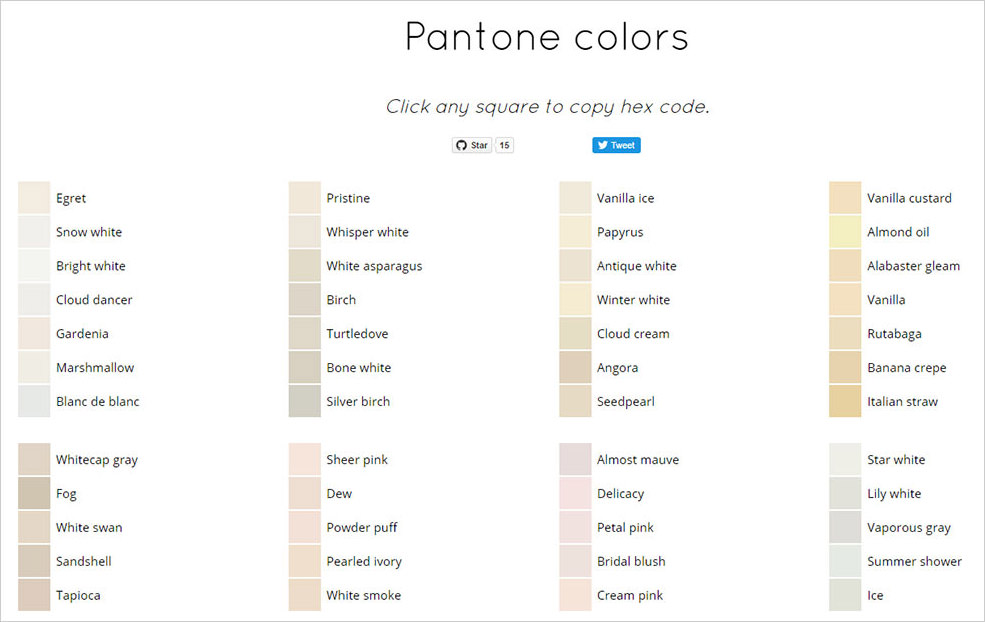Click the Ice color square

tap(845, 595)
